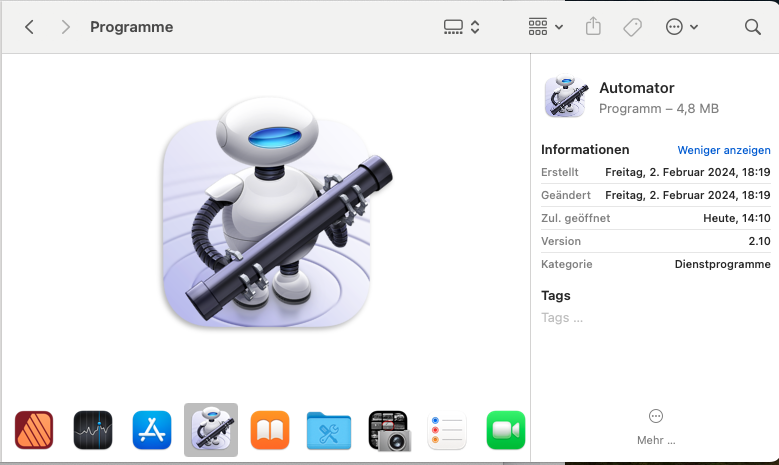The image size is (779, 465).
Task: Select the Image Capture app thumbnail
Action: point(389,431)
